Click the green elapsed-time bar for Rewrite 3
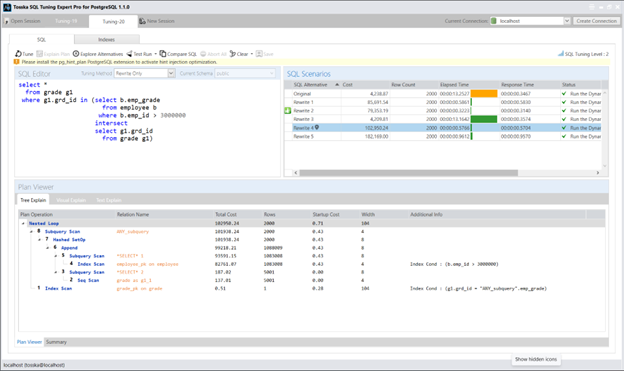The image size is (624, 371). tap(484, 119)
